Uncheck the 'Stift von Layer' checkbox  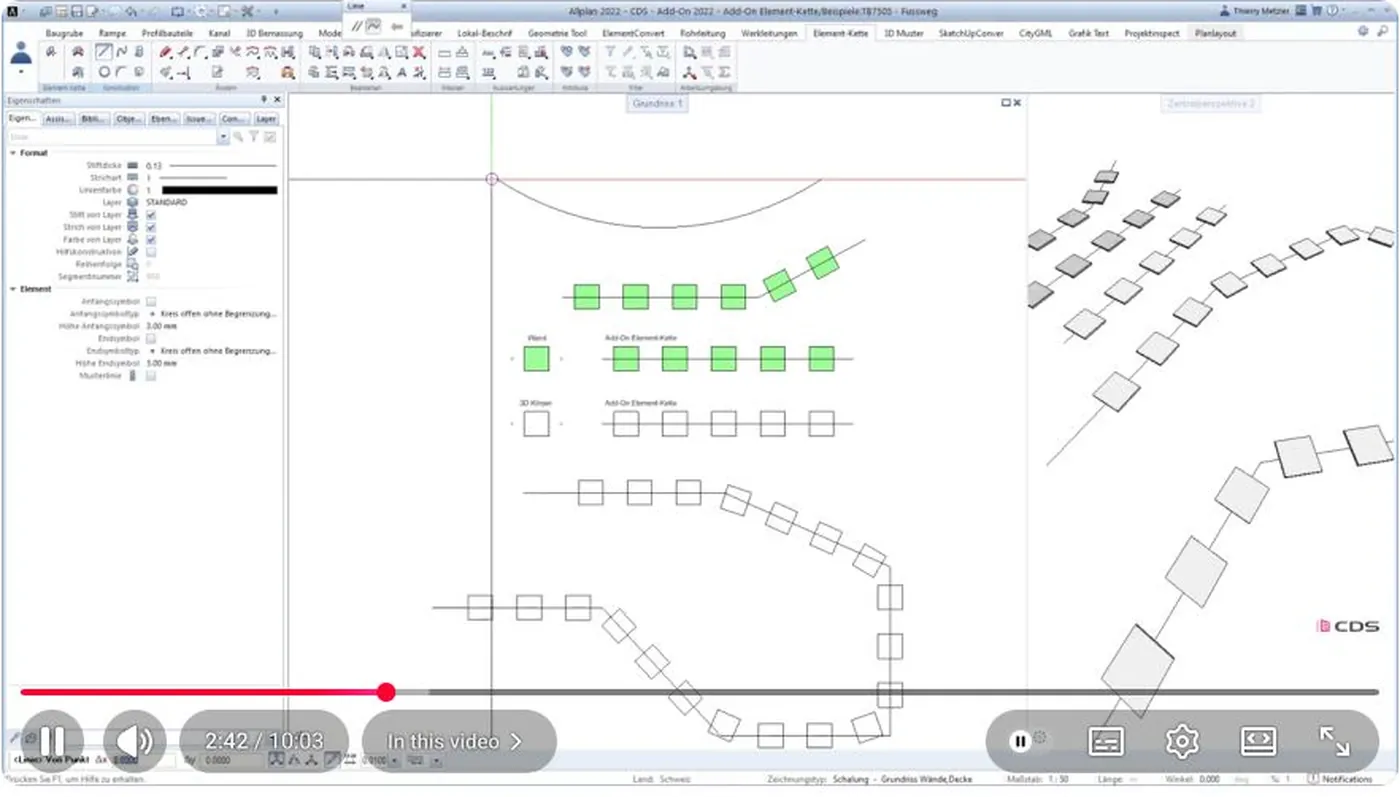pyautogui.click(x=151, y=215)
